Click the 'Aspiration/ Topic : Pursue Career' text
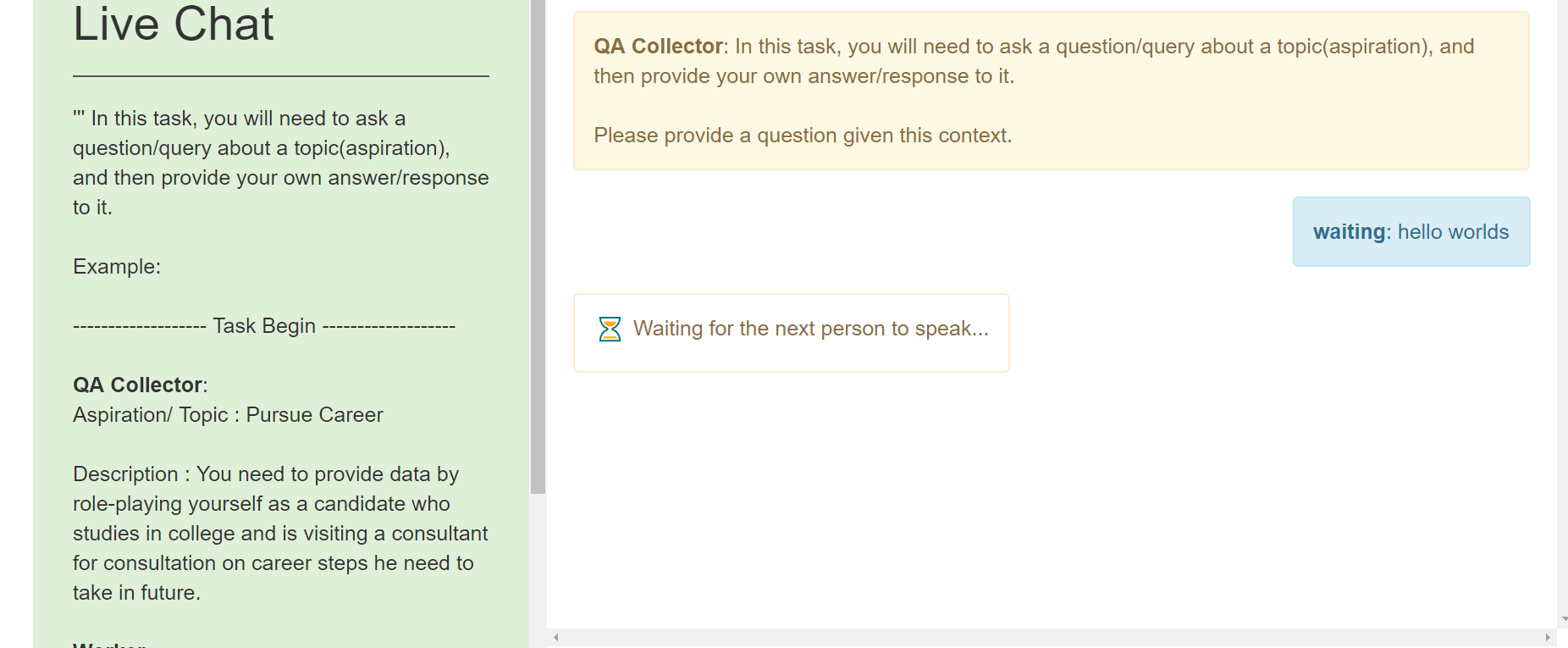This screenshot has width=1568, height=648. (228, 415)
